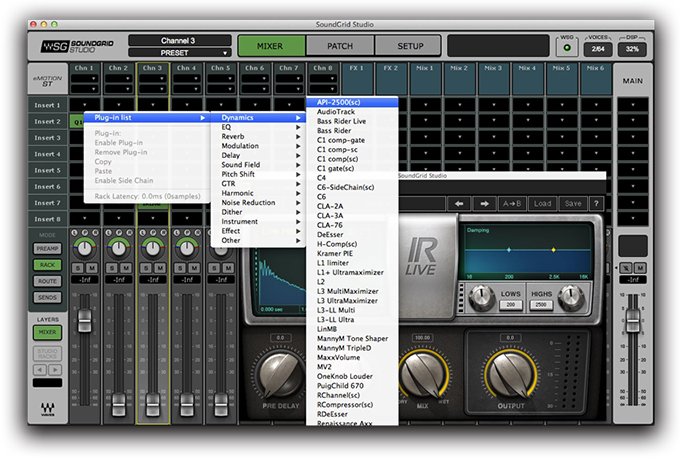This screenshot has width=680, height=462.
Task: Switch to the SETUP tab
Action: (410, 46)
